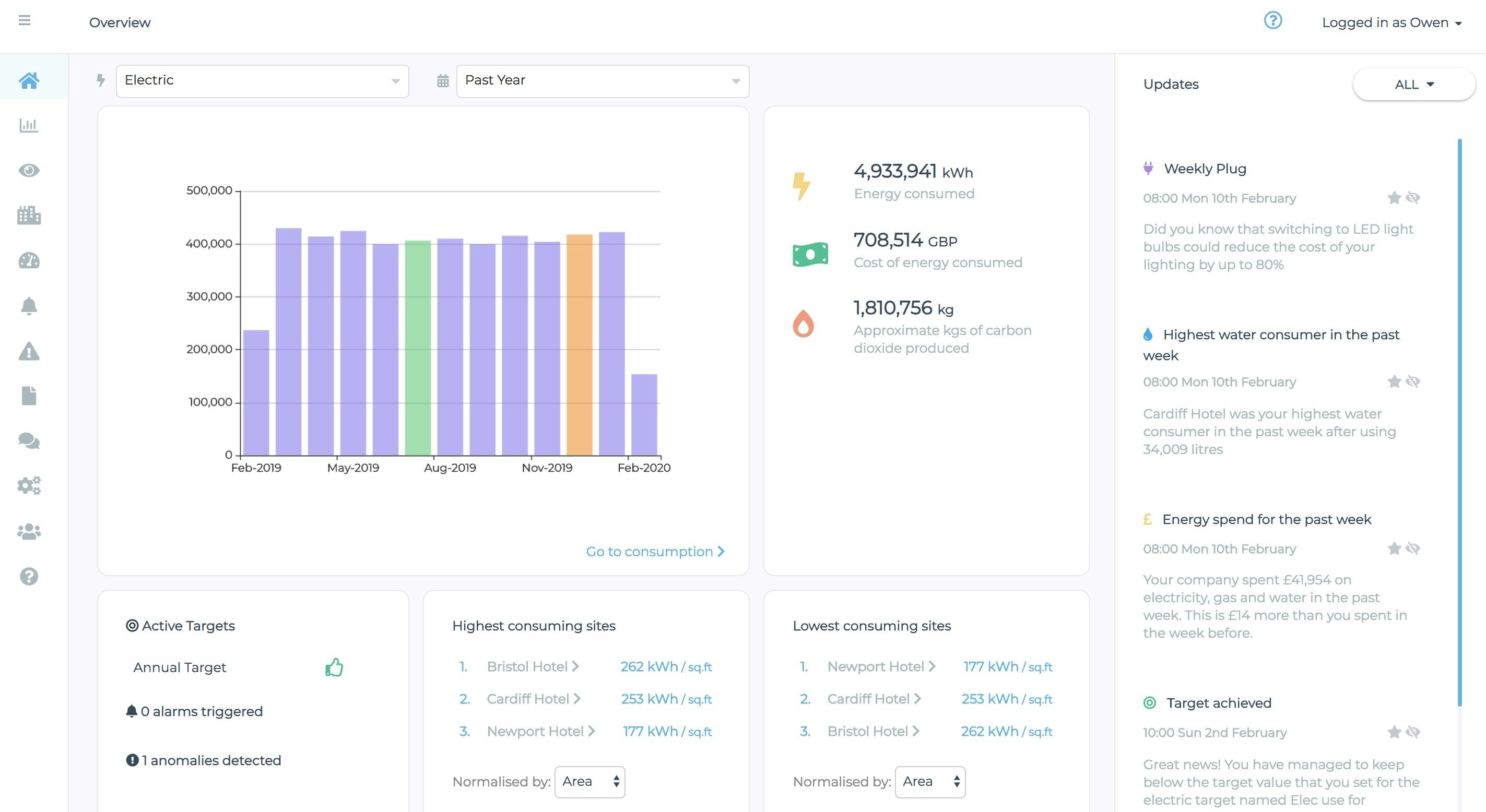Open the alarms bell sidebar icon
The width and height of the screenshot is (1486, 812).
pos(29,306)
